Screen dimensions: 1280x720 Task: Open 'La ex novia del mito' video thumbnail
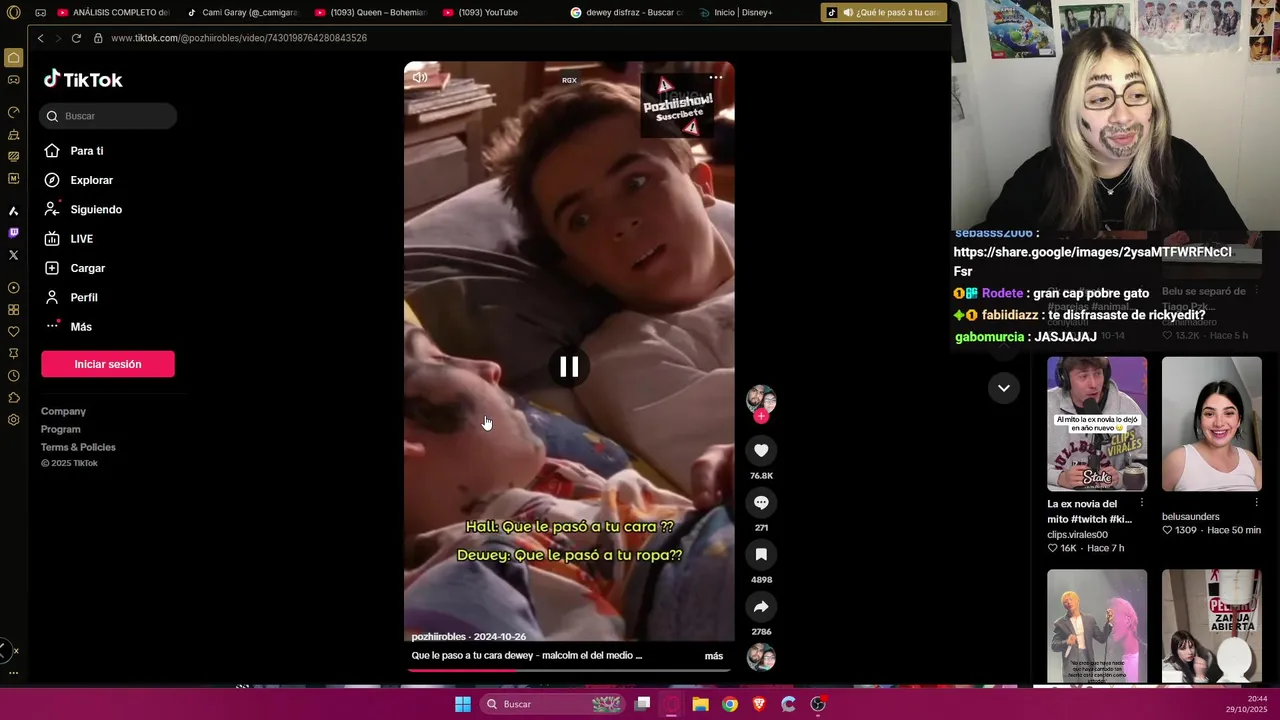click(1097, 424)
